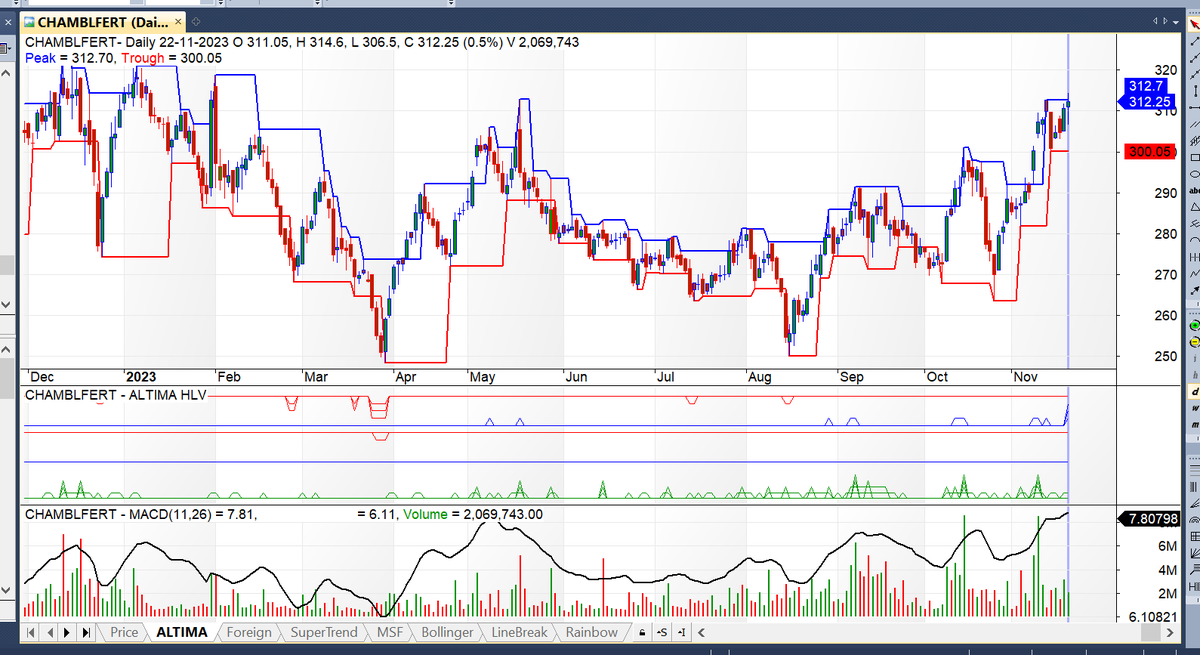Click the black 7.80798 MACD value label
The width and height of the screenshot is (1200, 655).
[x=1147, y=519]
